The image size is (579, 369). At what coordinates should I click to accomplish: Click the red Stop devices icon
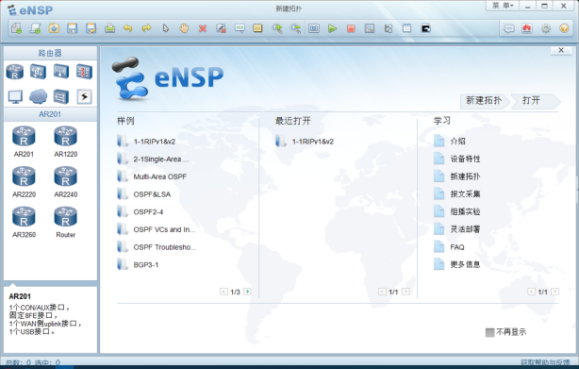coord(351,28)
